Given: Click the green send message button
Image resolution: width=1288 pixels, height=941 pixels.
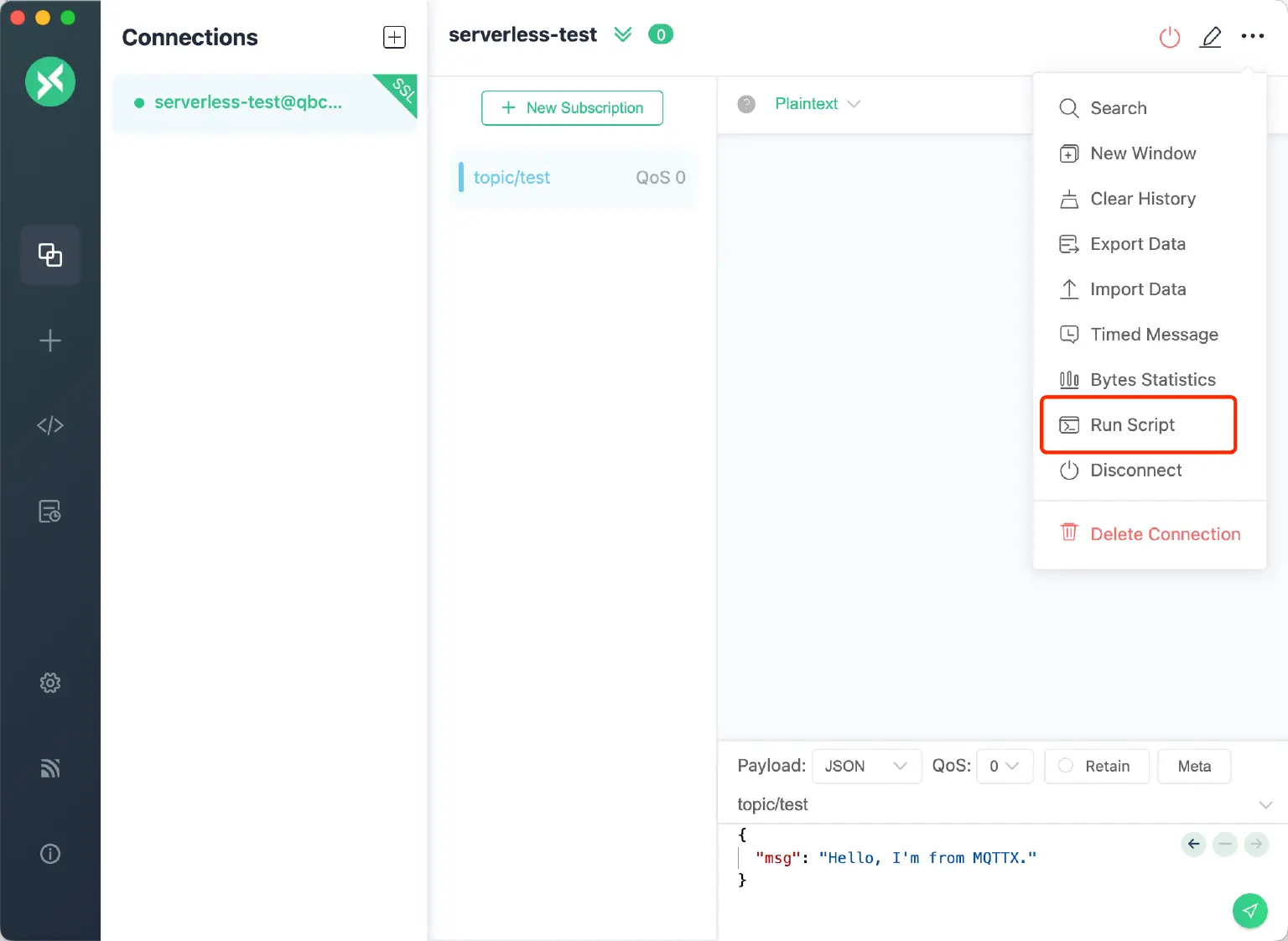Looking at the screenshot, I should pos(1249,911).
